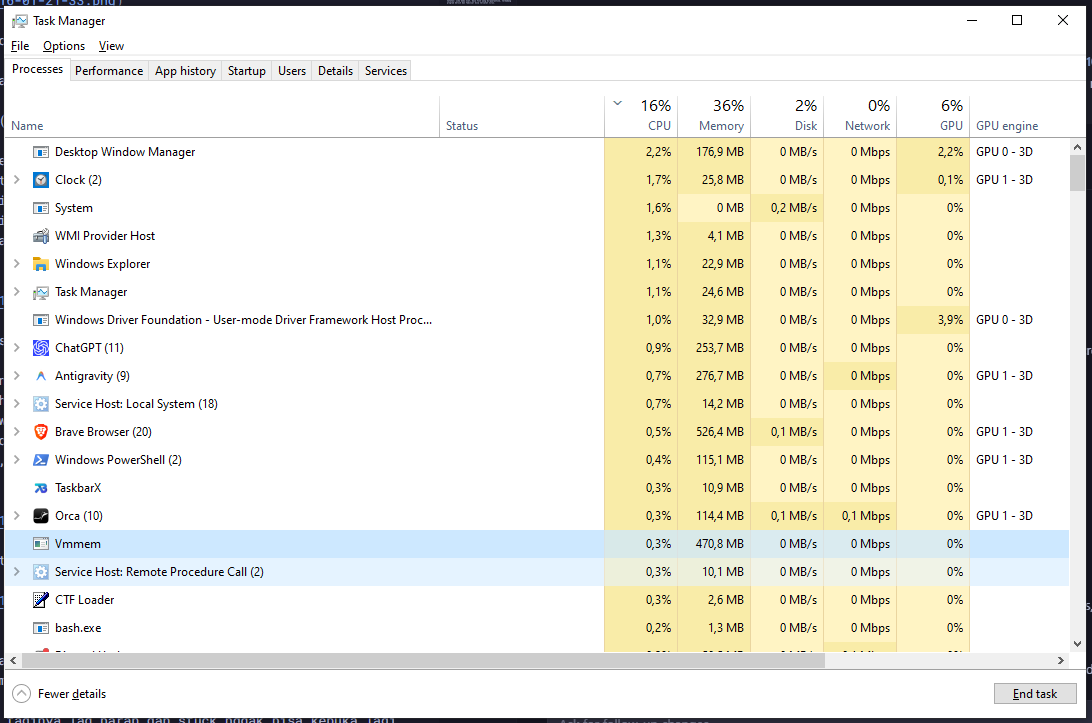Sort by the Disk column header
Screen dimensions: 1092x723
(787, 116)
